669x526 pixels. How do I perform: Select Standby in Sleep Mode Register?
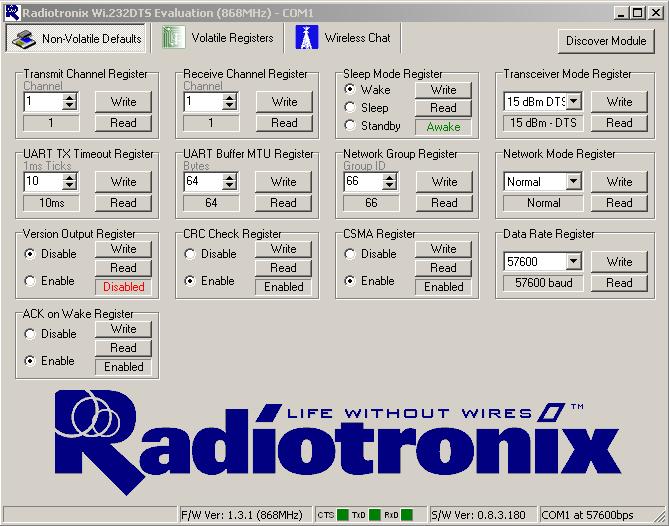[350, 126]
